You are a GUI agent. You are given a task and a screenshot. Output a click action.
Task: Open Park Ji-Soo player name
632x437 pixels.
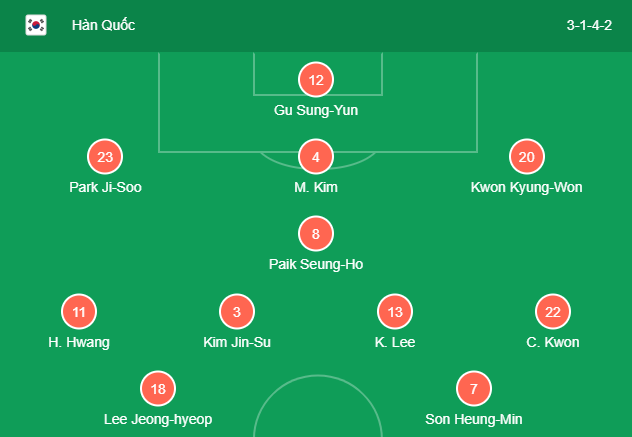pos(105,187)
